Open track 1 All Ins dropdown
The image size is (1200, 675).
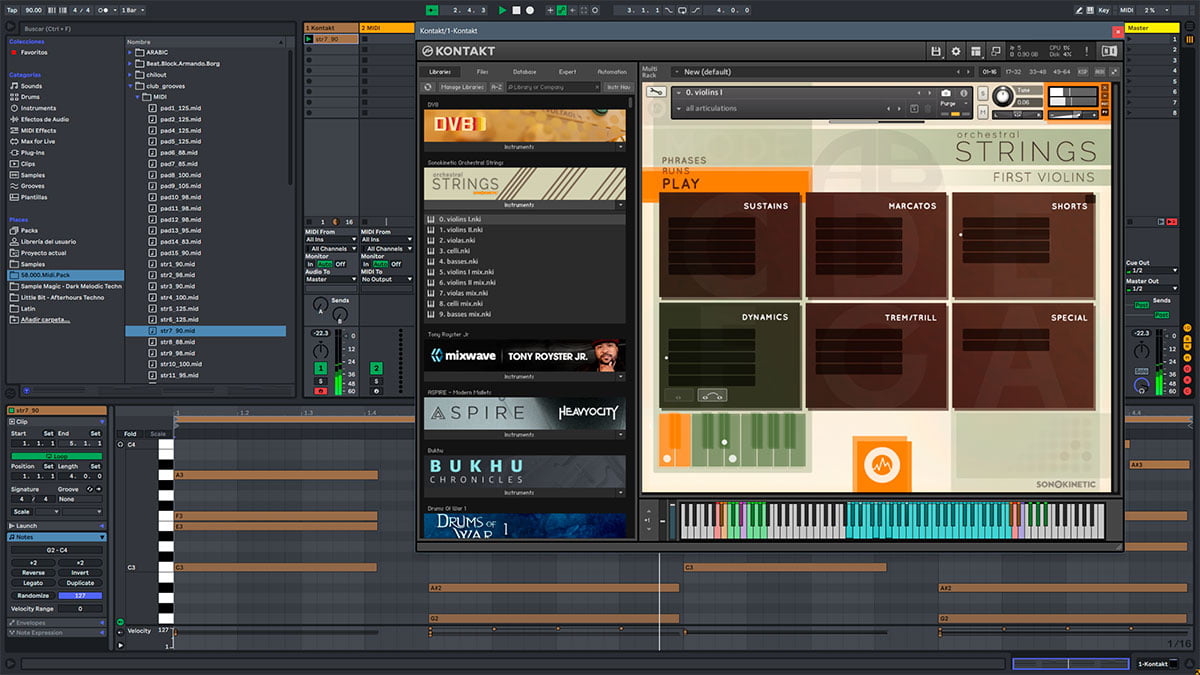pyautogui.click(x=331, y=240)
